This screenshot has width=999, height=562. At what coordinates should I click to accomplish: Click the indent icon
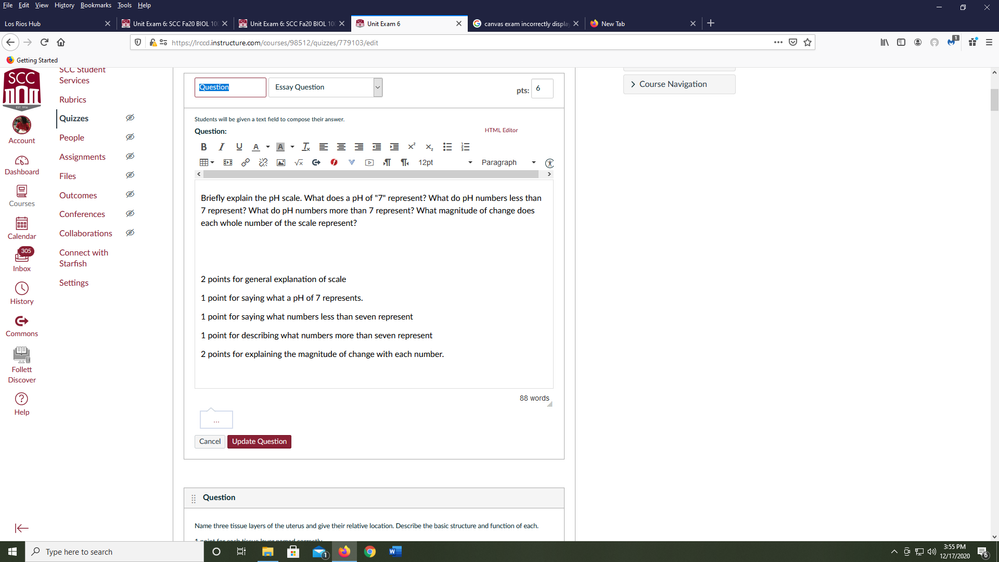pos(394,147)
